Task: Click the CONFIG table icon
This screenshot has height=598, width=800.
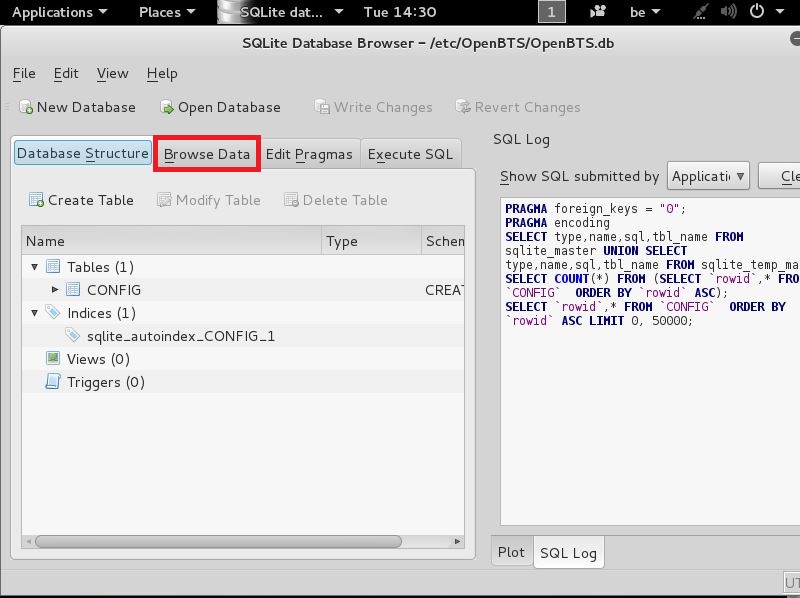Action: [x=73, y=289]
